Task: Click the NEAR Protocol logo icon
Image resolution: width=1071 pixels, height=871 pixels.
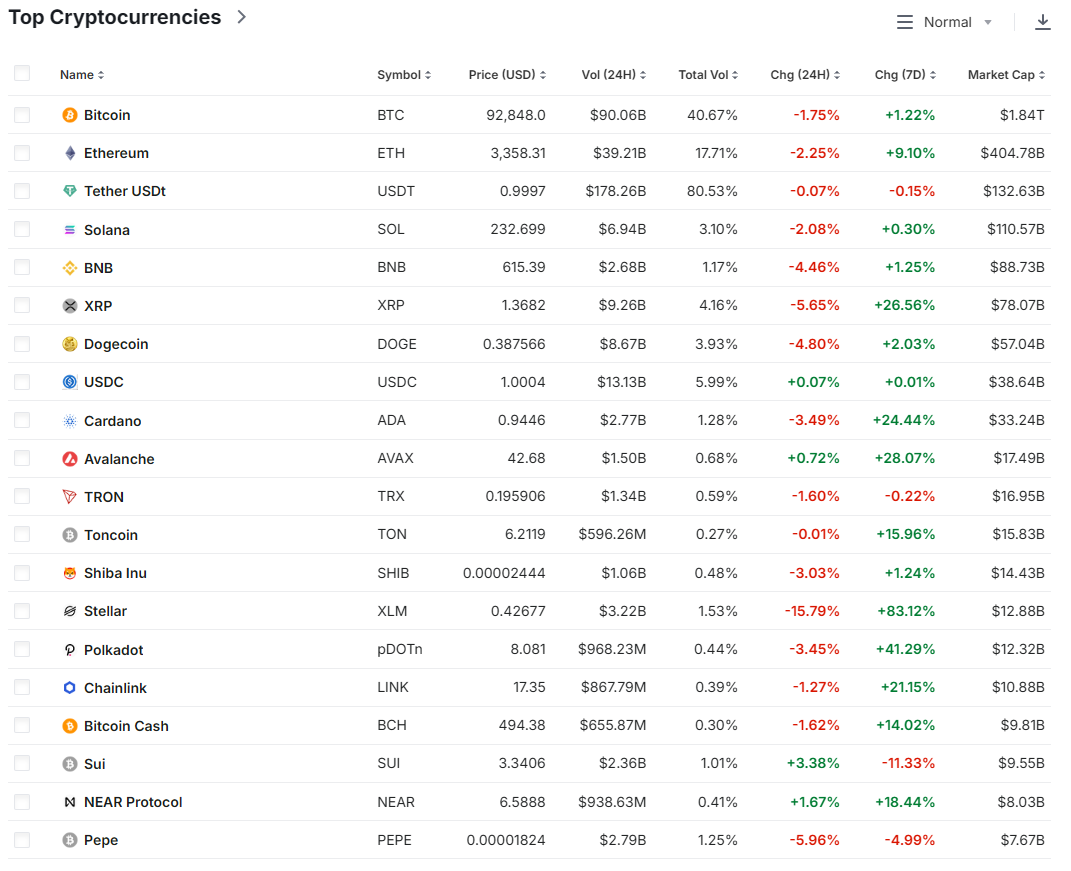Action: click(70, 802)
